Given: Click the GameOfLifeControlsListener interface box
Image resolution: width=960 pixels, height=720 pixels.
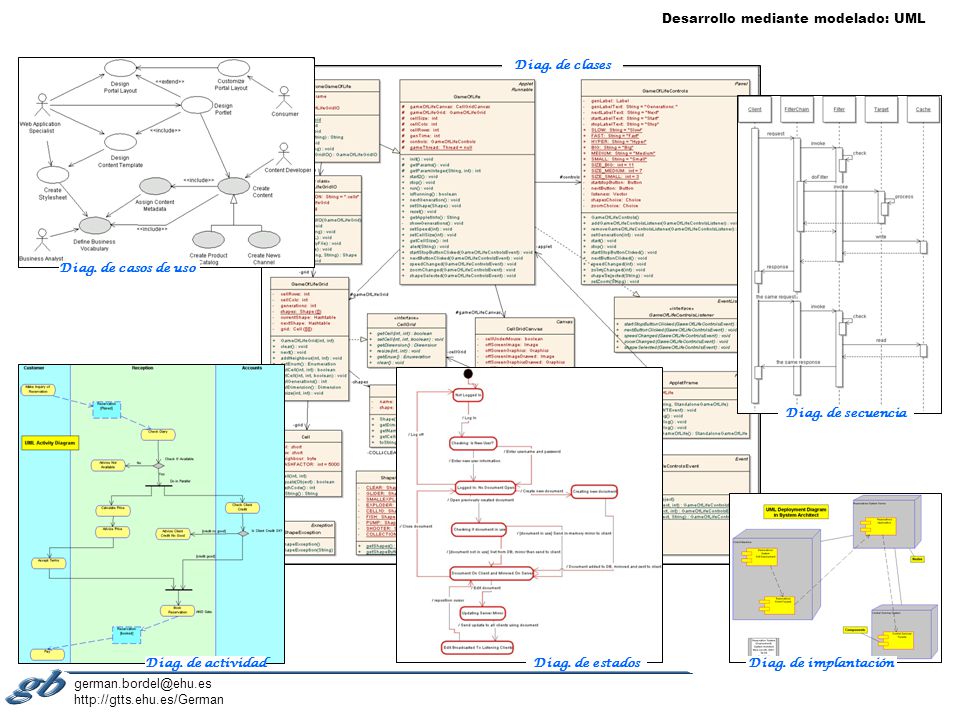Looking at the screenshot, I should tap(675, 325).
